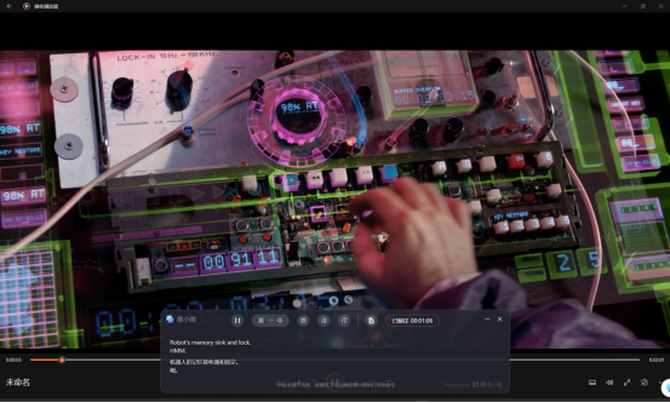Open the volume speaker icon
The image size is (670, 403).
pyautogui.click(x=610, y=382)
